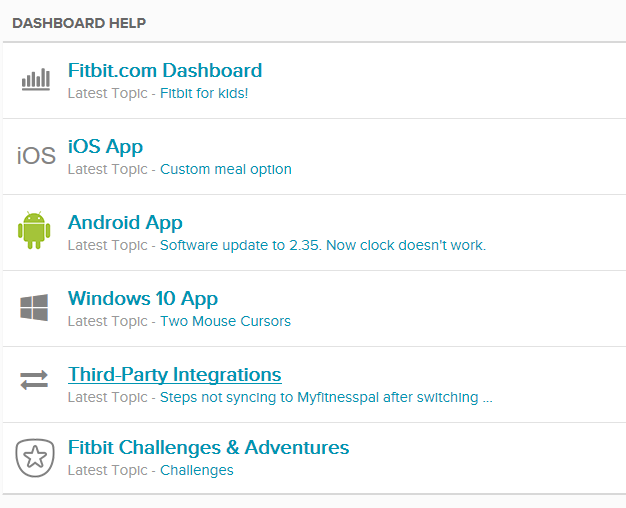Click the bar chart dashboard icon
Viewport: 626px width, 508px height.
click(x=36, y=80)
